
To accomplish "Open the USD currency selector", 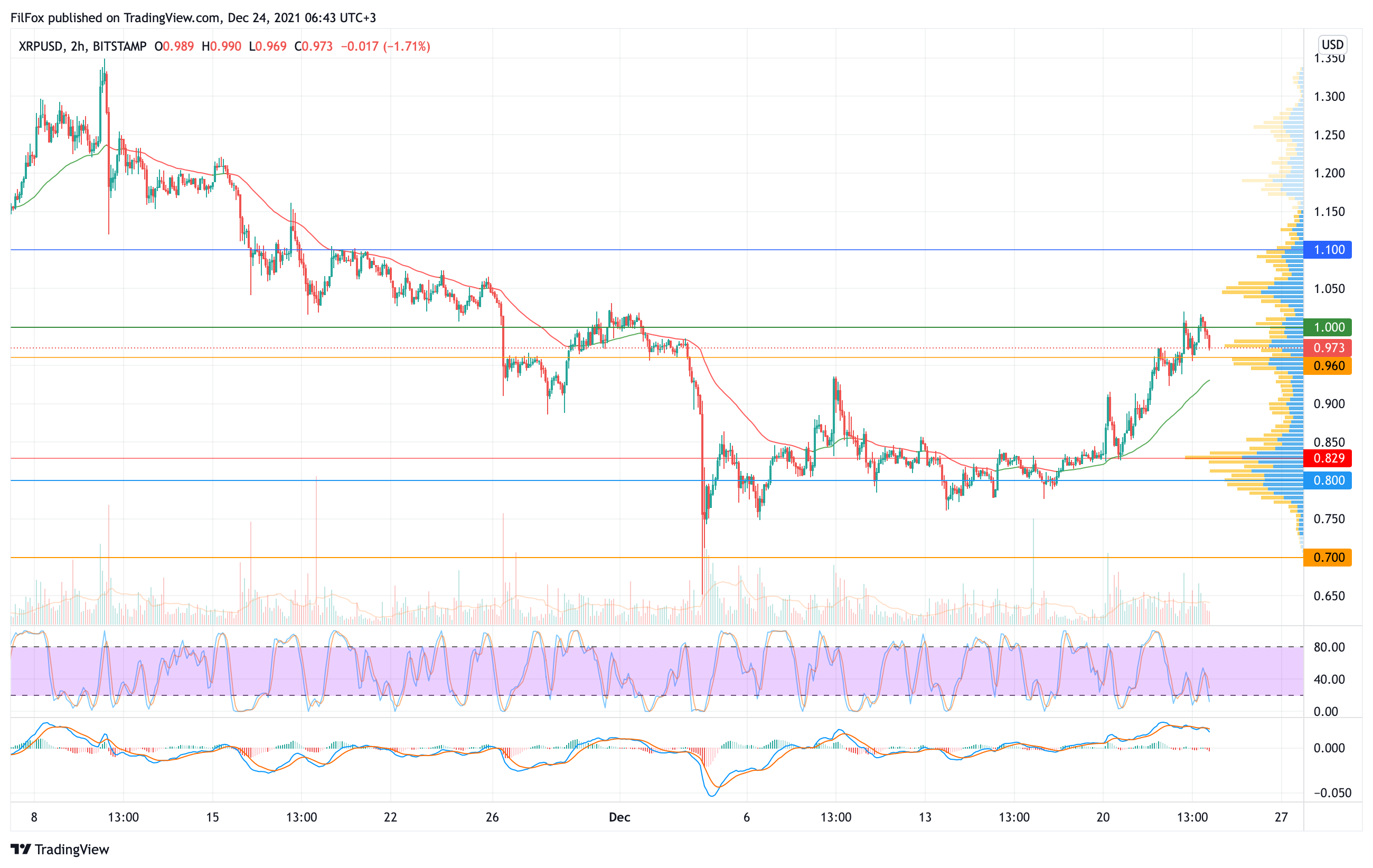I will pos(1332,44).
